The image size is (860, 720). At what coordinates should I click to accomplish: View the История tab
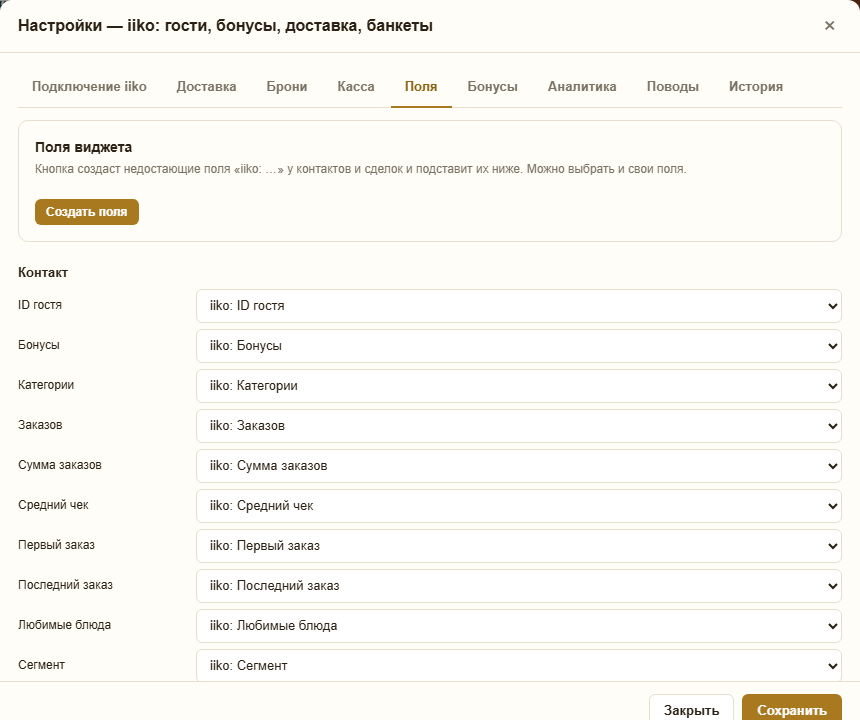coord(756,87)
